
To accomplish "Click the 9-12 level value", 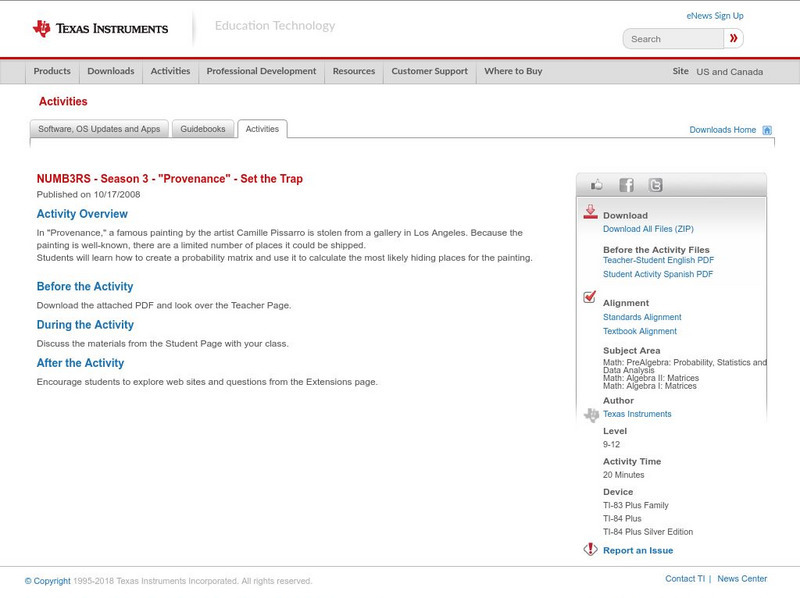I will [x=611, y=444].
